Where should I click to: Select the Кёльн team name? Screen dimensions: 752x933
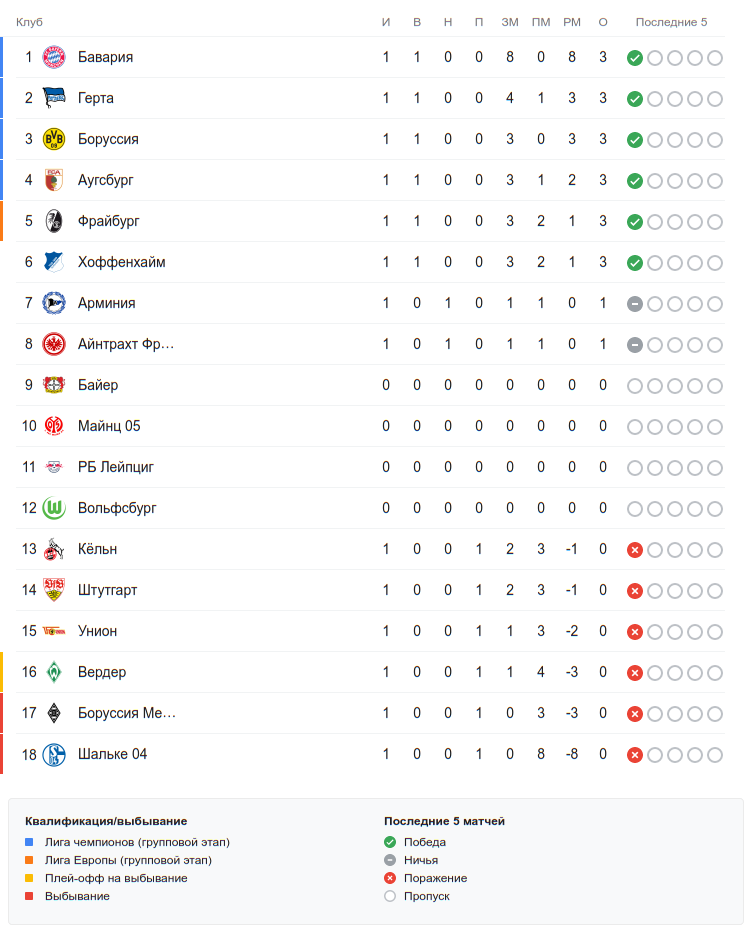coord(98,549)
